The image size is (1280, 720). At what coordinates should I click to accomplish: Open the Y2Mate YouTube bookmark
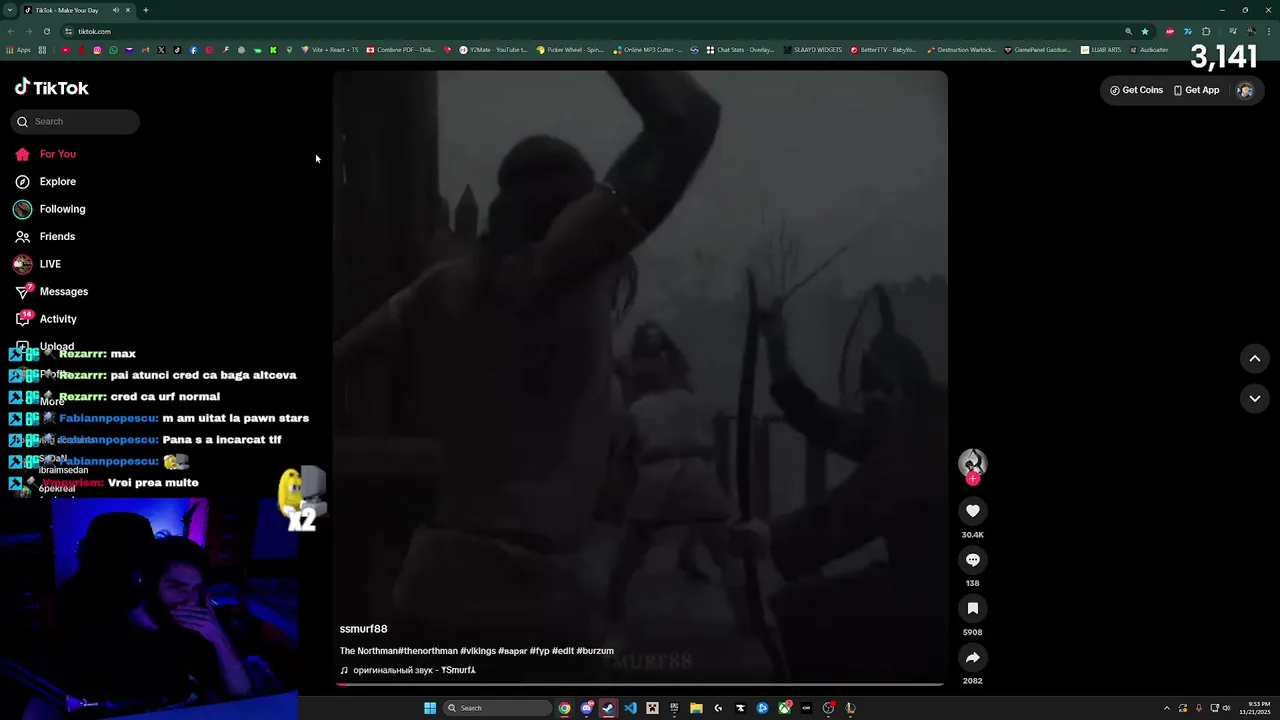click(493, 50)
